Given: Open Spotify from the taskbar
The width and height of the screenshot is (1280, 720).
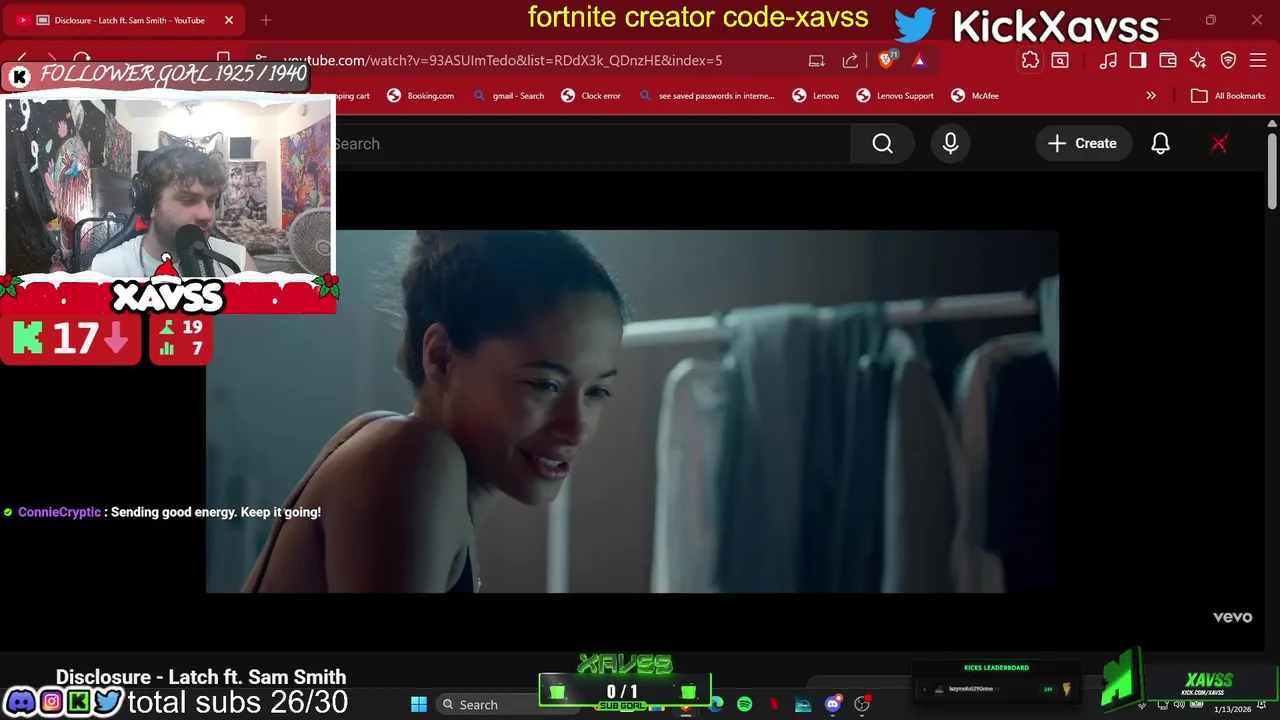Looking at the screenshot, I should [744, 704].
